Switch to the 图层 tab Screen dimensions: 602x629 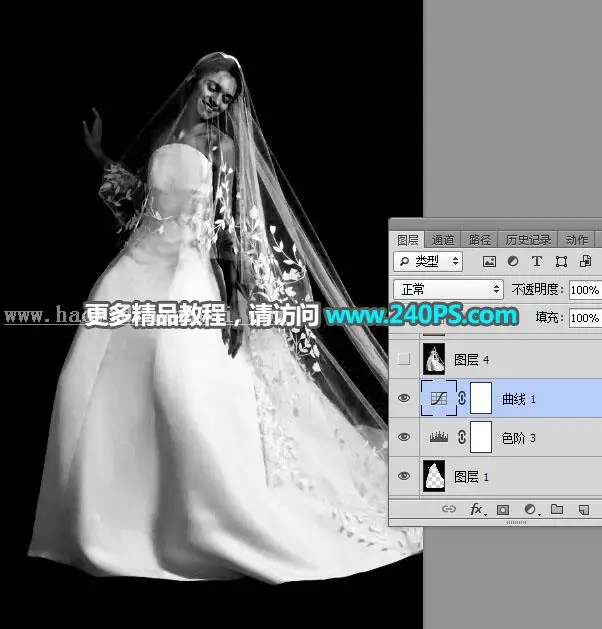pos(407,240)
